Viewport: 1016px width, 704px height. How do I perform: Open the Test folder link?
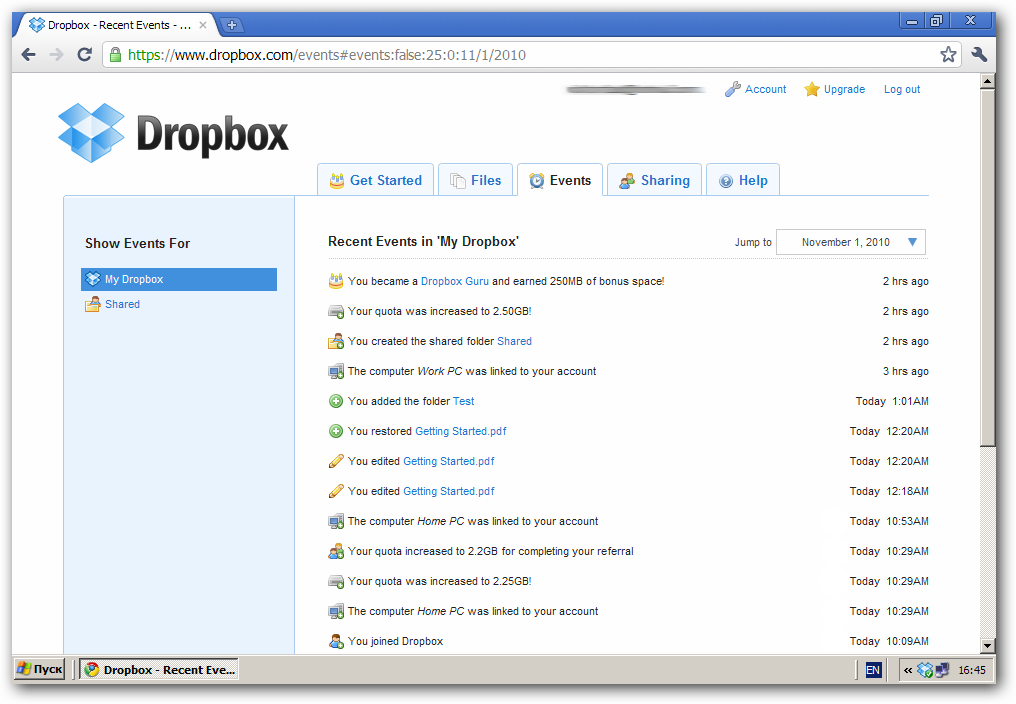[463, 401]
